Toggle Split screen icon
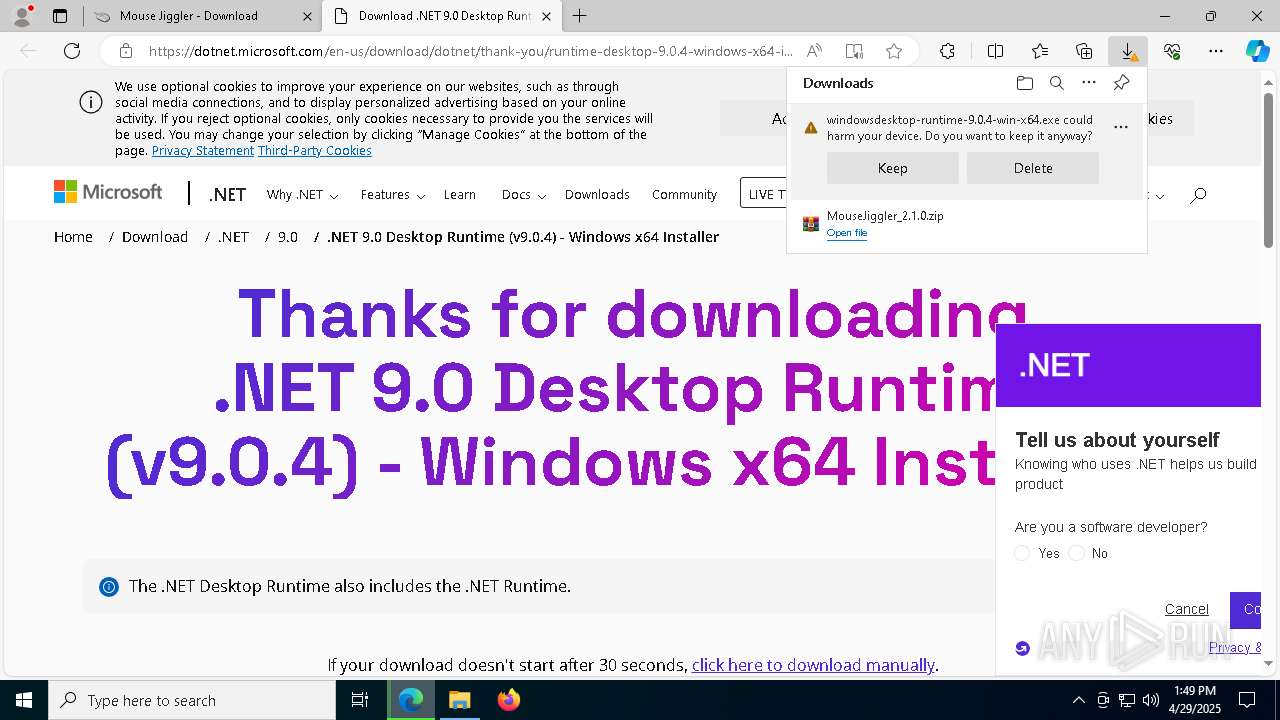Viewport: 1280px width, 720px height. (995, 51)
